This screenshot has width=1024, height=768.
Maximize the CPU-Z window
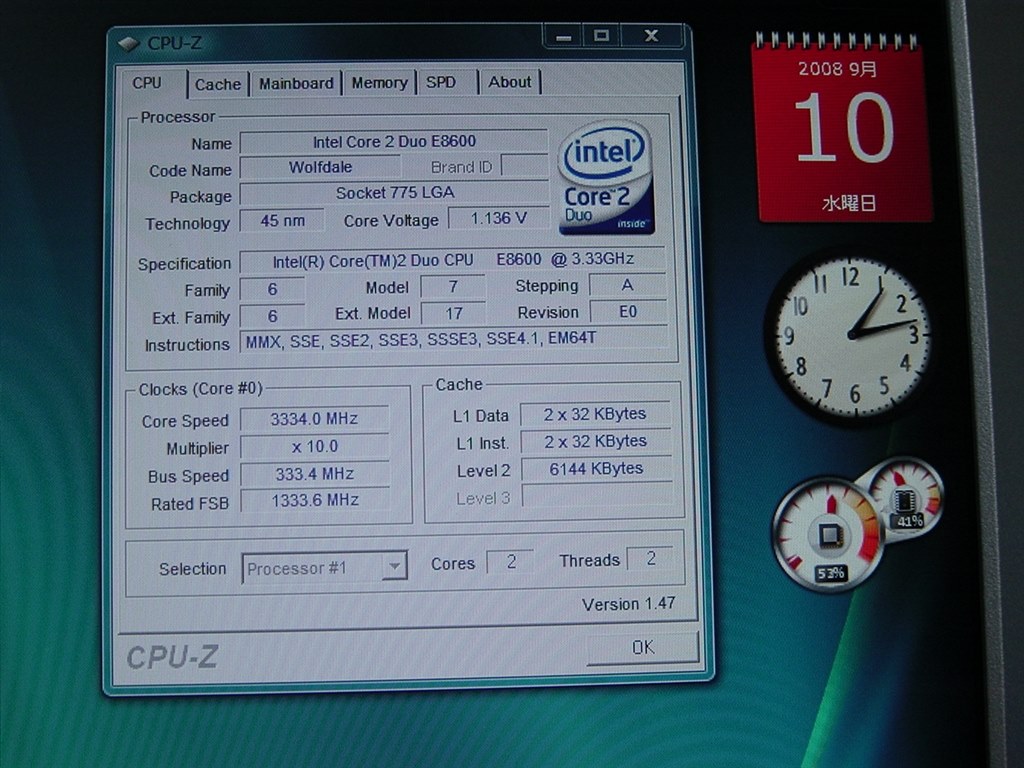pos(601,36)
